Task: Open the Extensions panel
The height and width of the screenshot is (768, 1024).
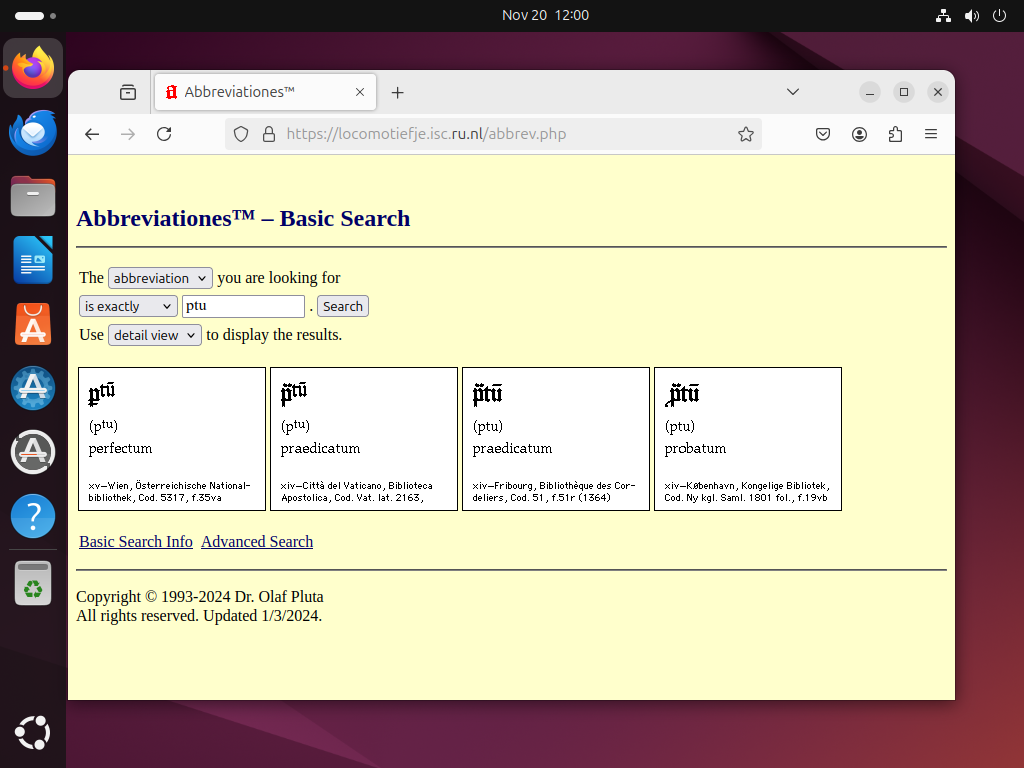Action: pos(895,134)
